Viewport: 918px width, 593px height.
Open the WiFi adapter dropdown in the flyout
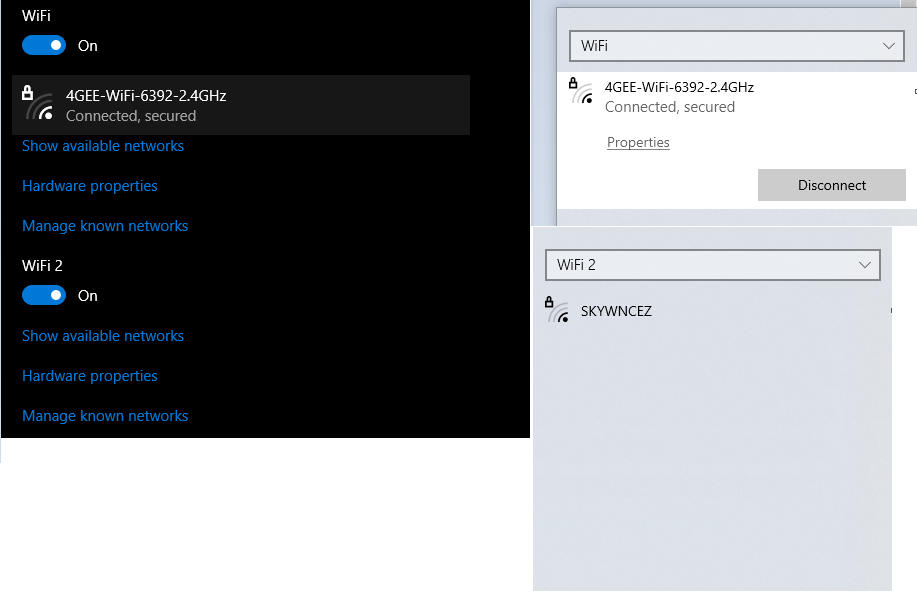[x=737, y=46]
